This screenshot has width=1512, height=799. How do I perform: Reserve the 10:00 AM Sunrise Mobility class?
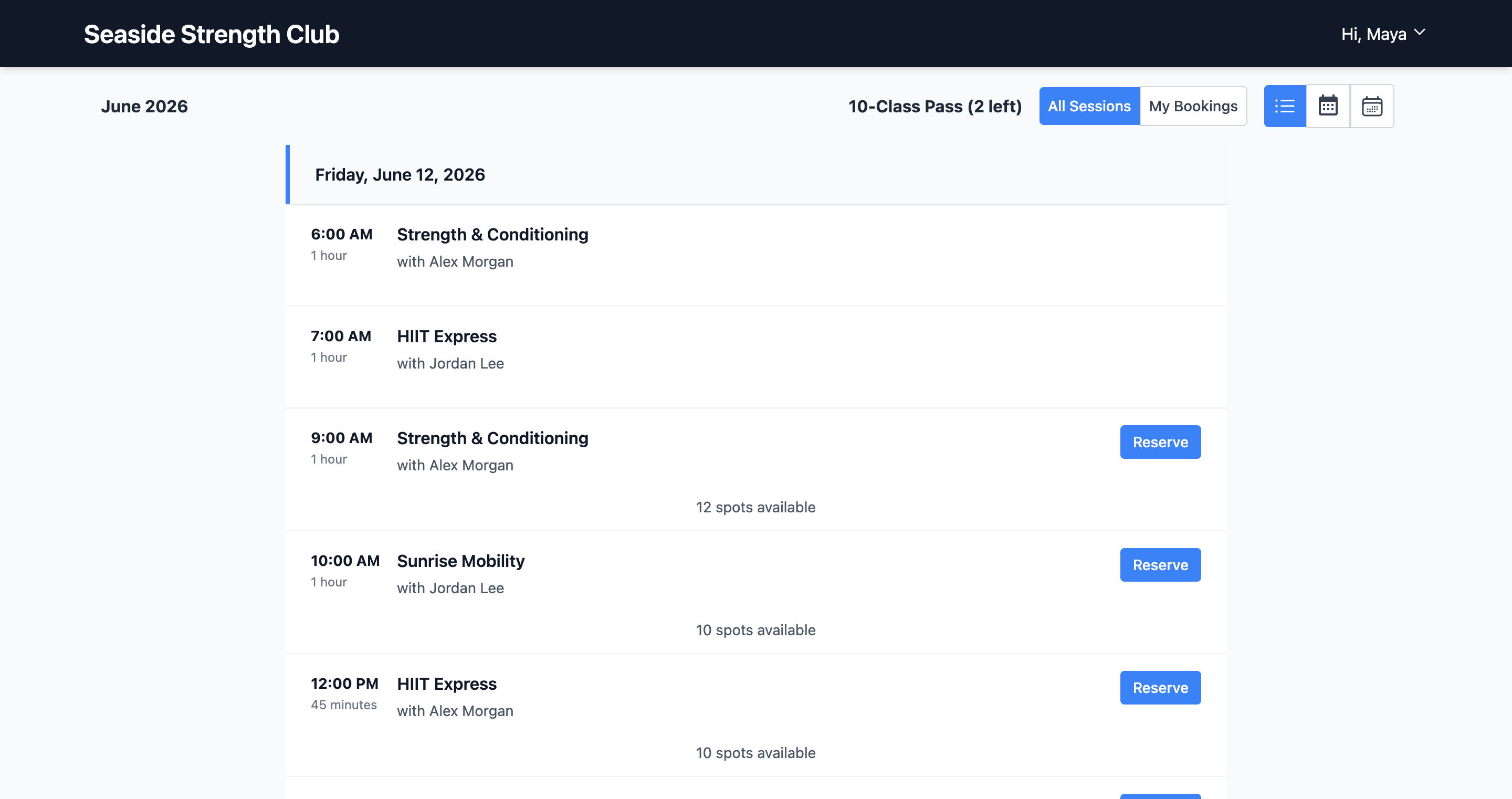tap(1160, 565)
